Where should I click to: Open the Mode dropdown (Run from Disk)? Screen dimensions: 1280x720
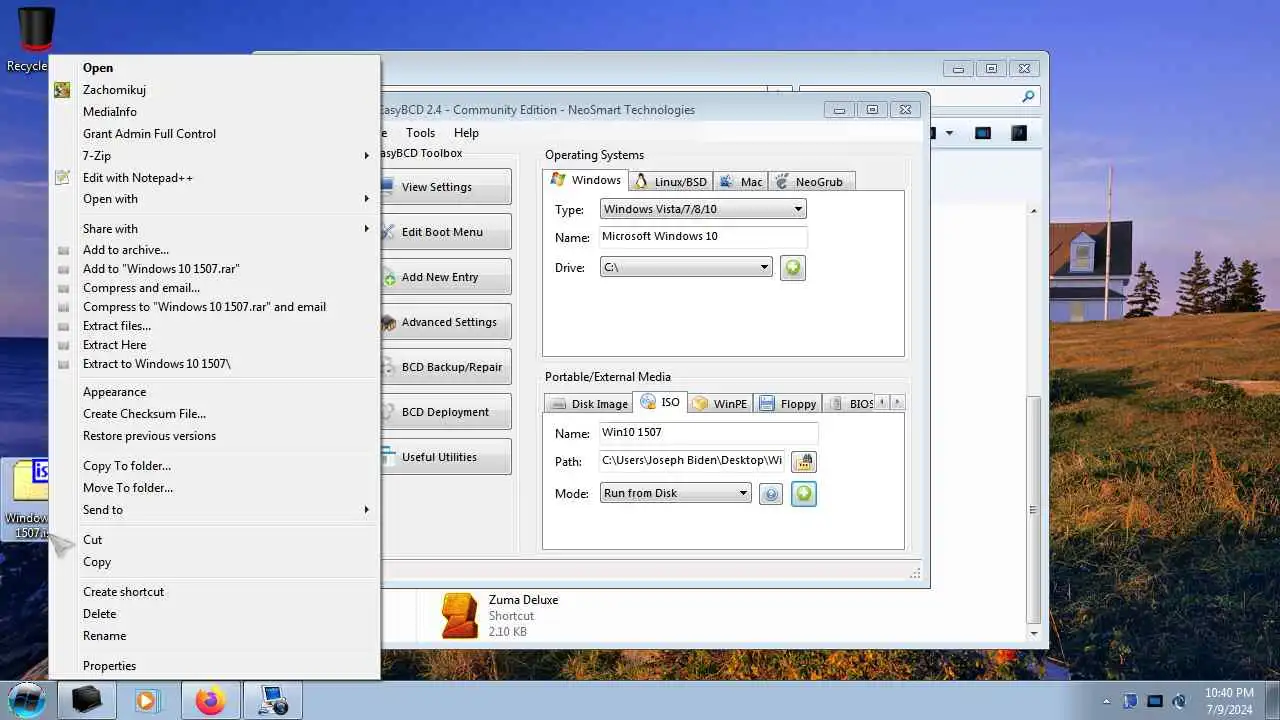pyautogui.click(x=676, y=493)
